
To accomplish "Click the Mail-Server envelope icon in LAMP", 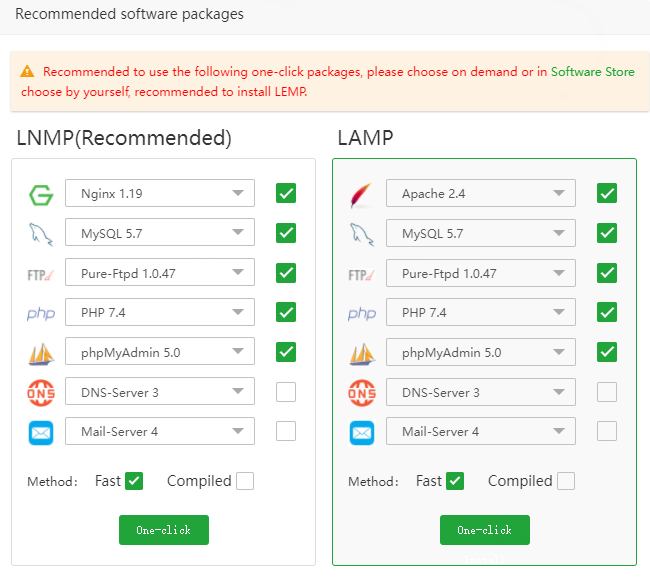I will [x=361, y=432].
